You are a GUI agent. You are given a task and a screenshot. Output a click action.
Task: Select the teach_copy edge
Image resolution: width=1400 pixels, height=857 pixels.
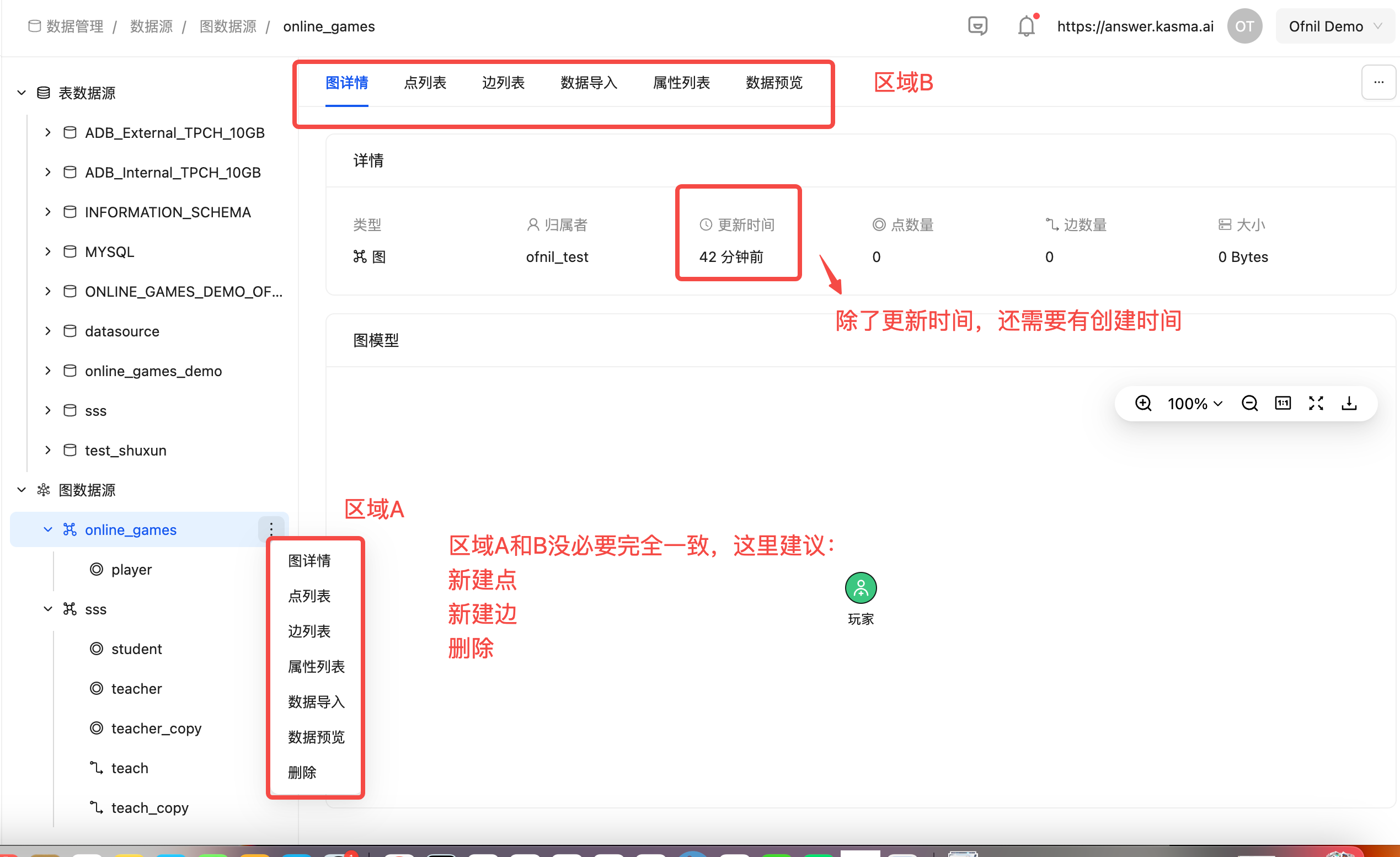click(149, 807)
